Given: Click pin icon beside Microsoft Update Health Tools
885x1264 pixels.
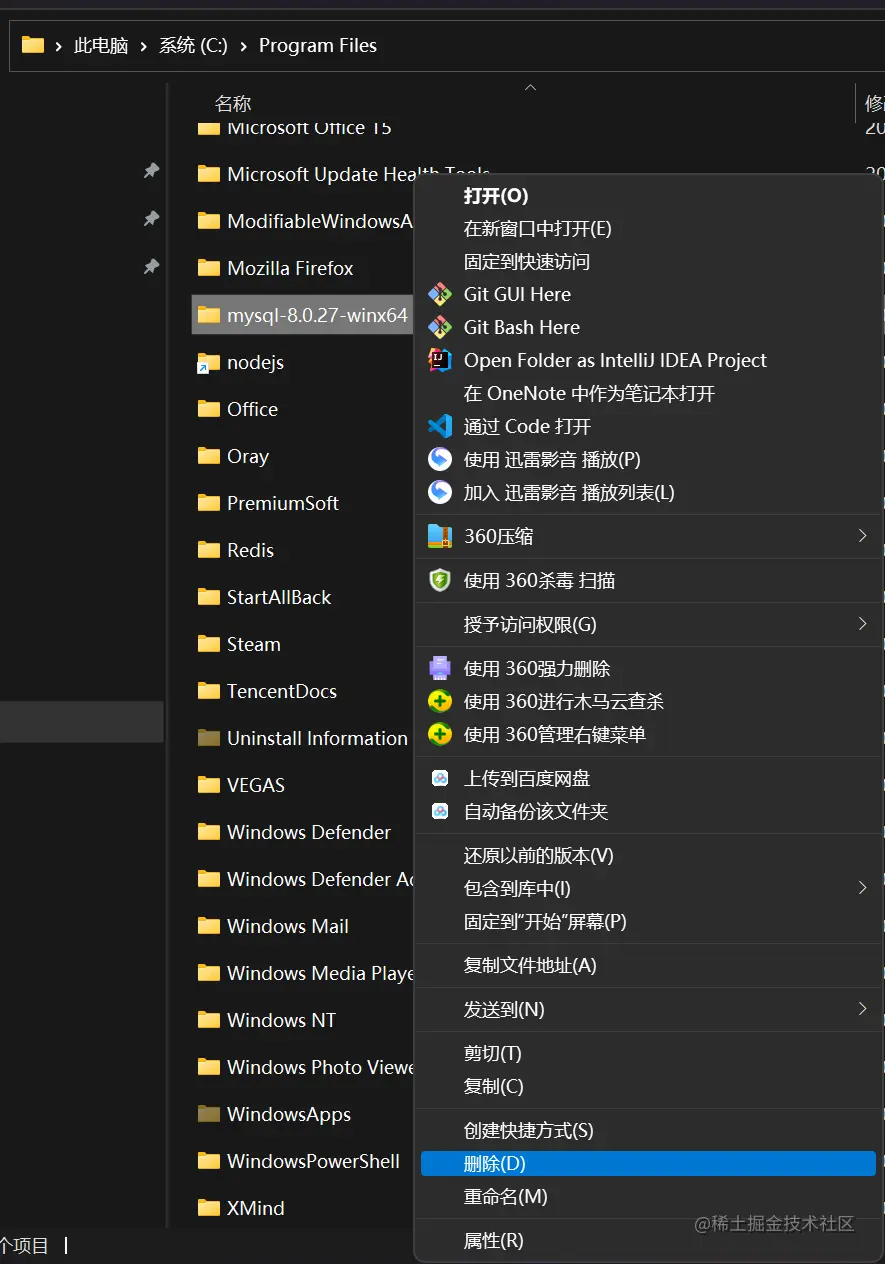Looking at the screenshot, I should (151, 171).
